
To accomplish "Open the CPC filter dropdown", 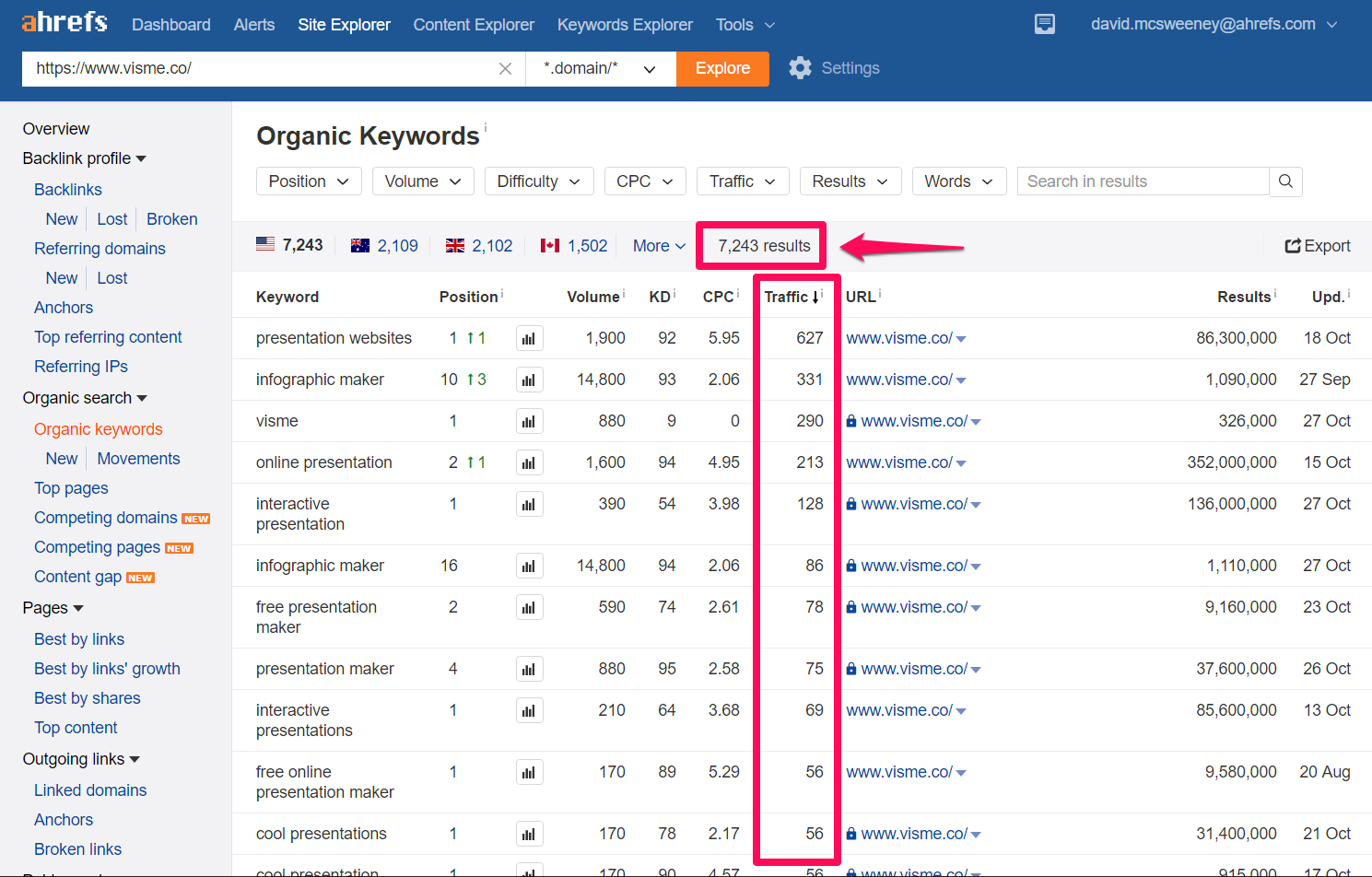I will (645, 181).
